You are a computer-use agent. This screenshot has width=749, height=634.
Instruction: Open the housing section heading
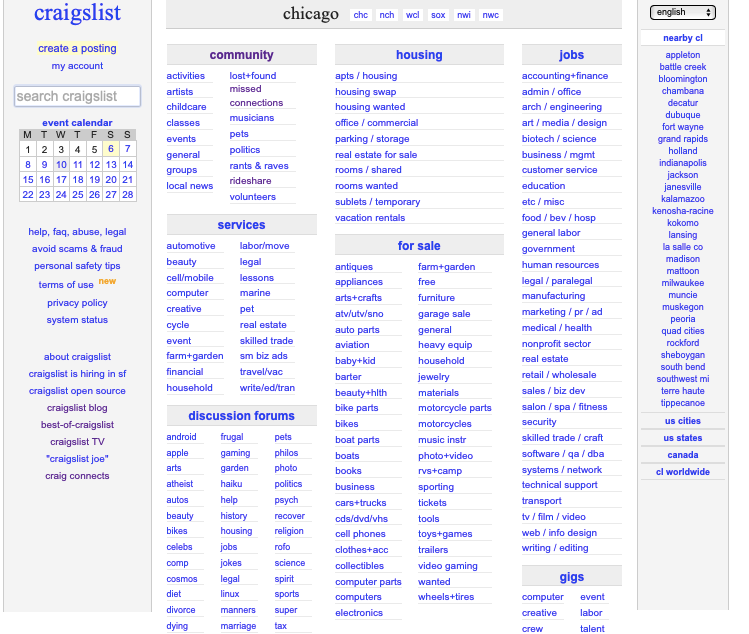[419, 55]
